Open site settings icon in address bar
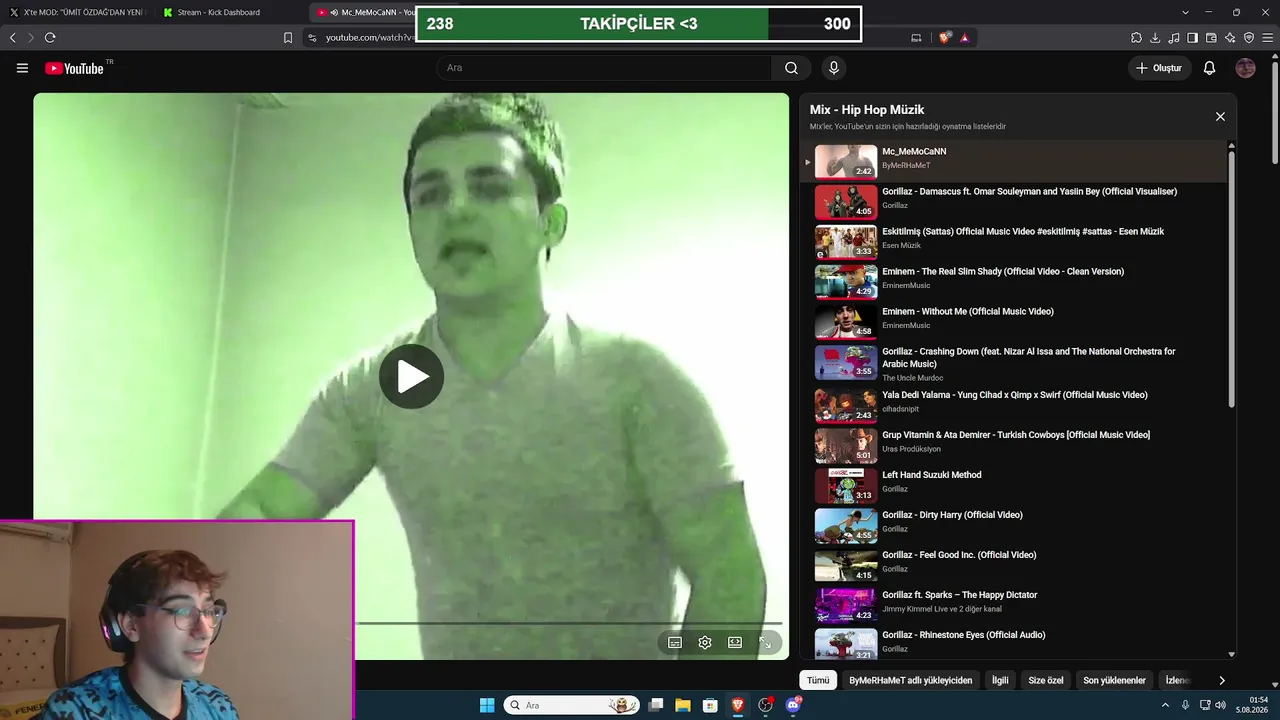The width and height of the screenshot is (1280, 720). [312, 38]
